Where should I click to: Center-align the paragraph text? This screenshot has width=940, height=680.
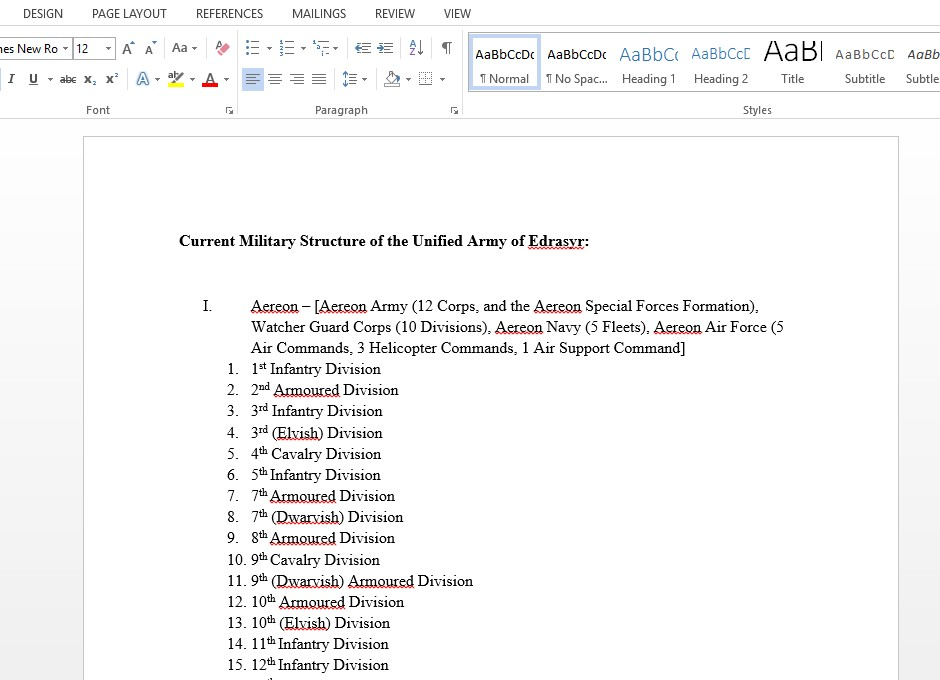coord(275,79)
